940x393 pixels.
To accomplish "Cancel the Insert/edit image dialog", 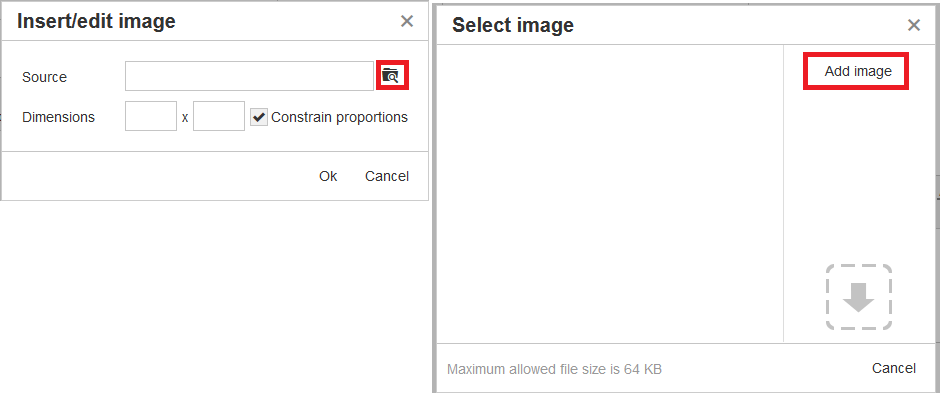I will [387, 176].
